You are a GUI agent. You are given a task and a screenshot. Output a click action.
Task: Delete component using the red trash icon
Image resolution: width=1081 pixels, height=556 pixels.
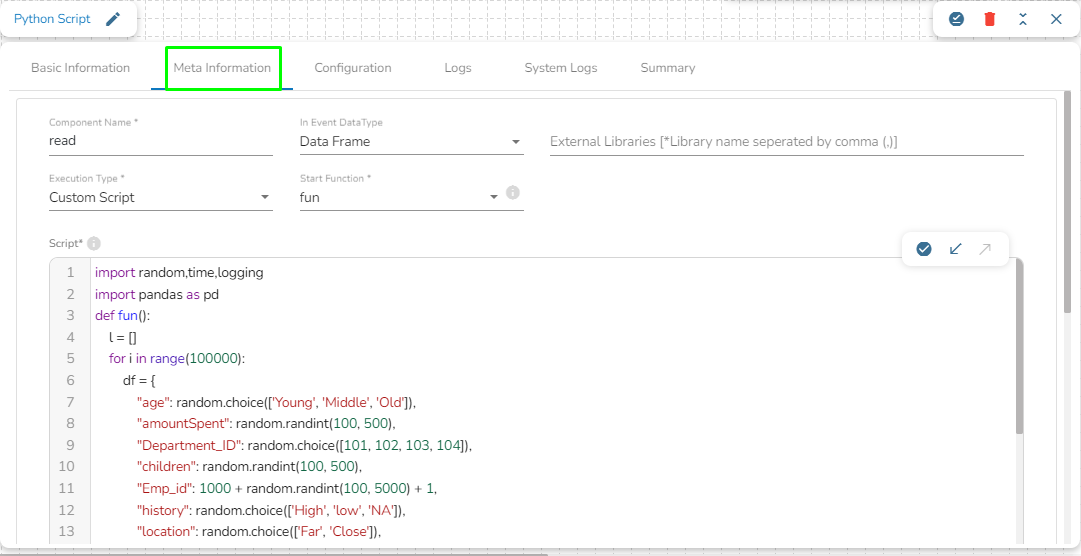pyautogui.click(x=989, y=19)
